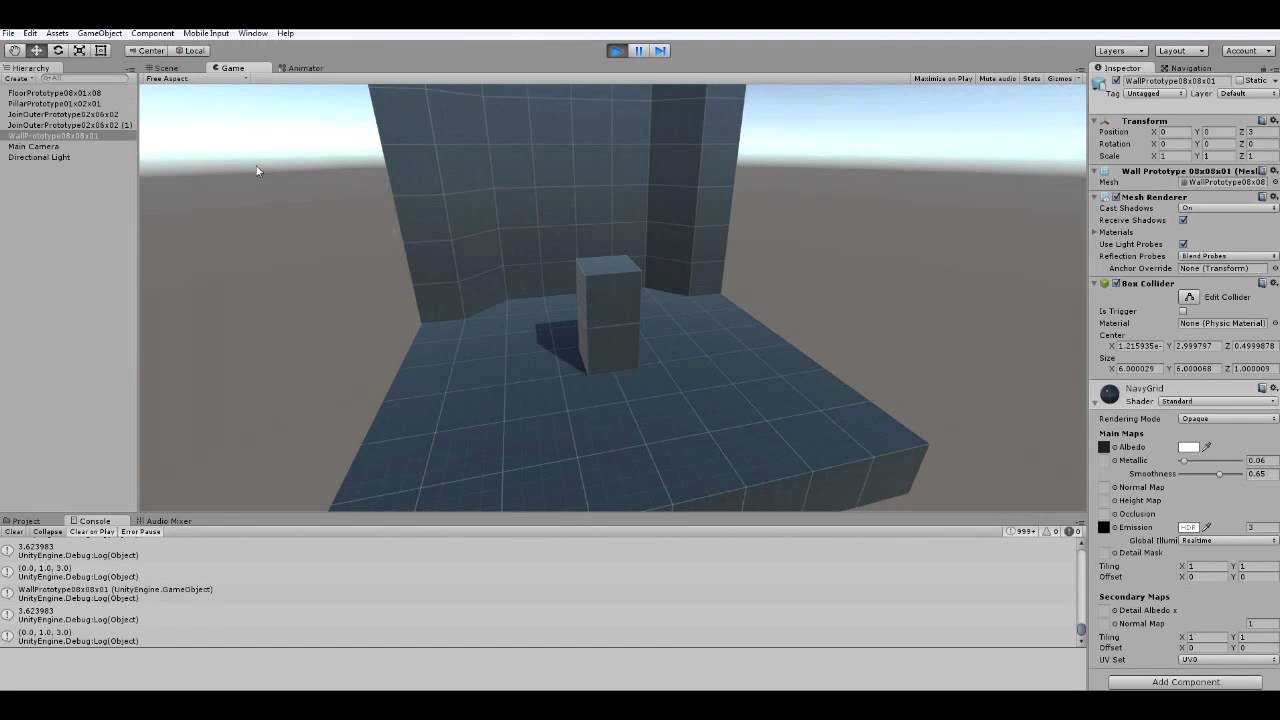Screen dimensions: 1280x720
Task: Open the Layout dropdown
Action: pos(1181,50)
